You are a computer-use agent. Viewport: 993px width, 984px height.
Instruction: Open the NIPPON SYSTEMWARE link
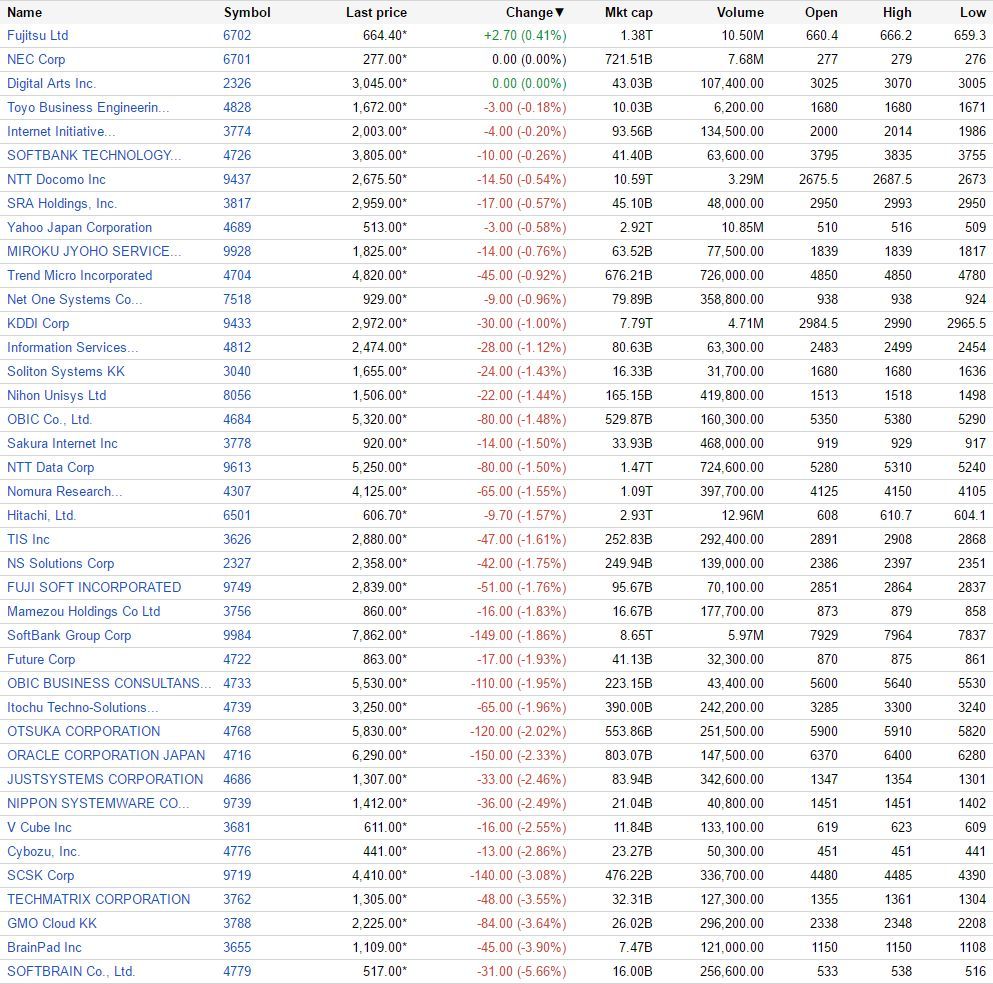[98, 804]
